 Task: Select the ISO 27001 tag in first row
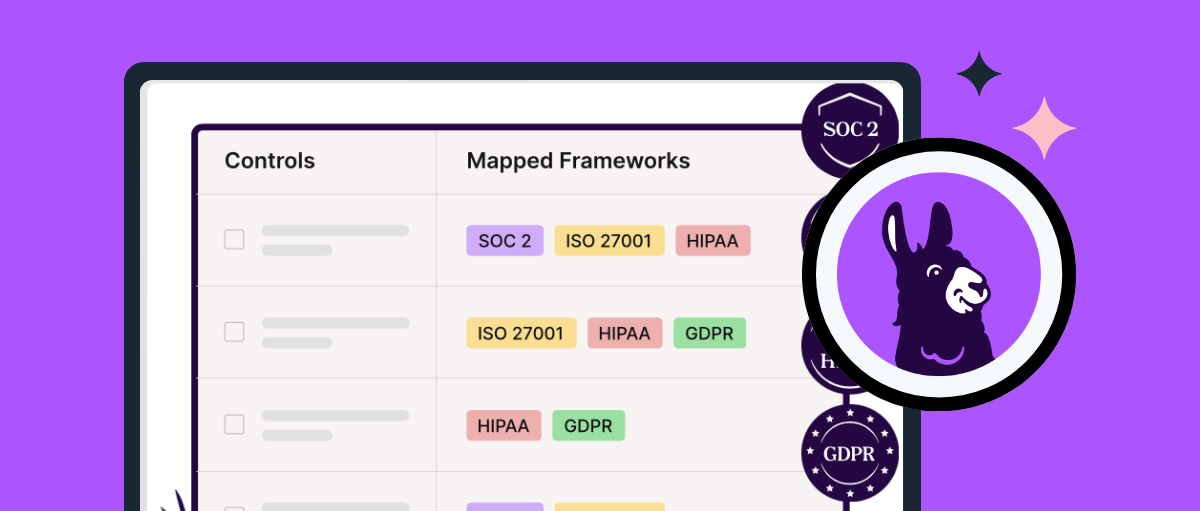609,241
